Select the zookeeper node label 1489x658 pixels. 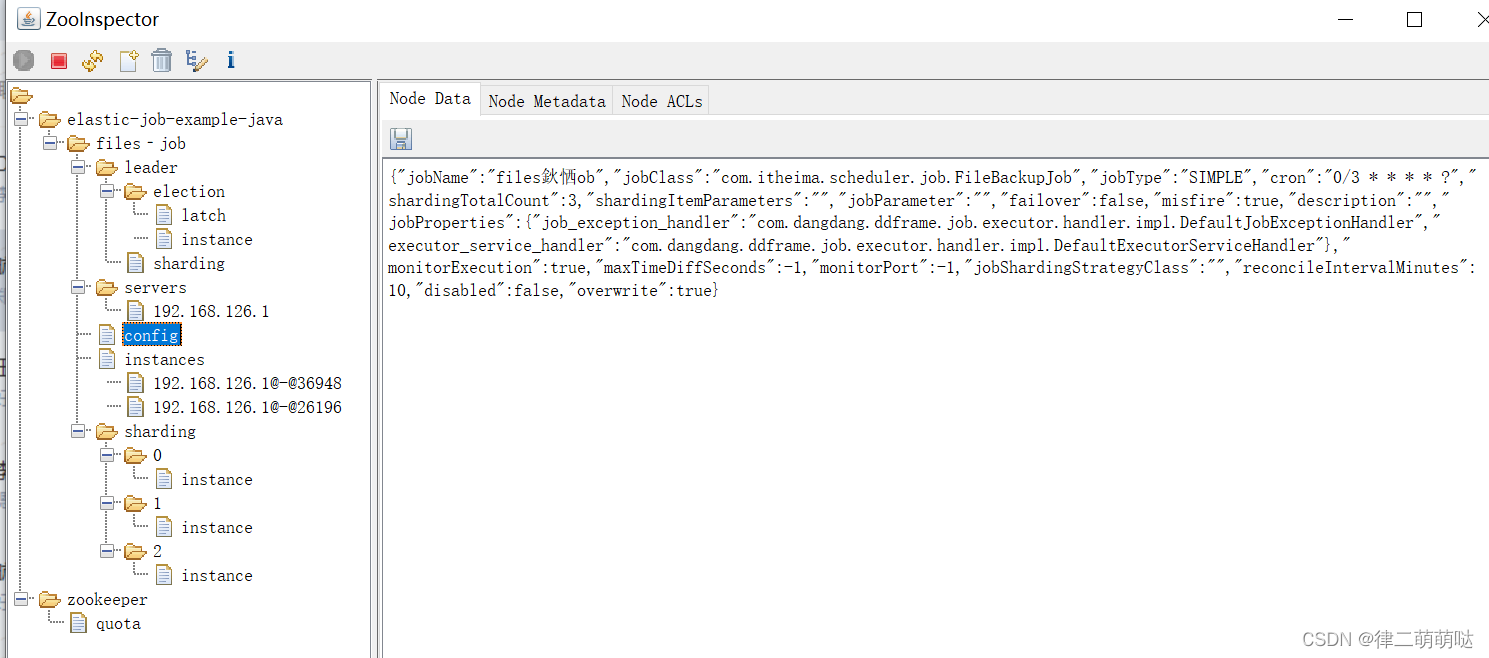coord(107,600)
